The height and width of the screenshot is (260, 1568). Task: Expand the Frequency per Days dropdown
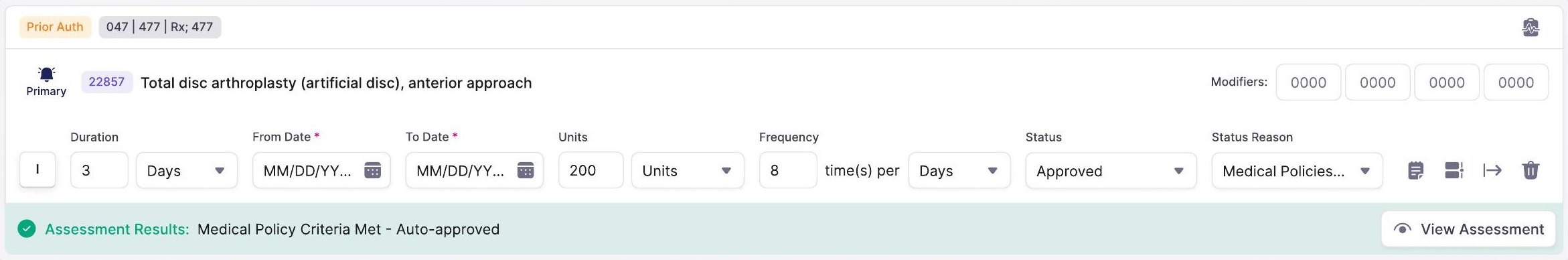(959, 170)
